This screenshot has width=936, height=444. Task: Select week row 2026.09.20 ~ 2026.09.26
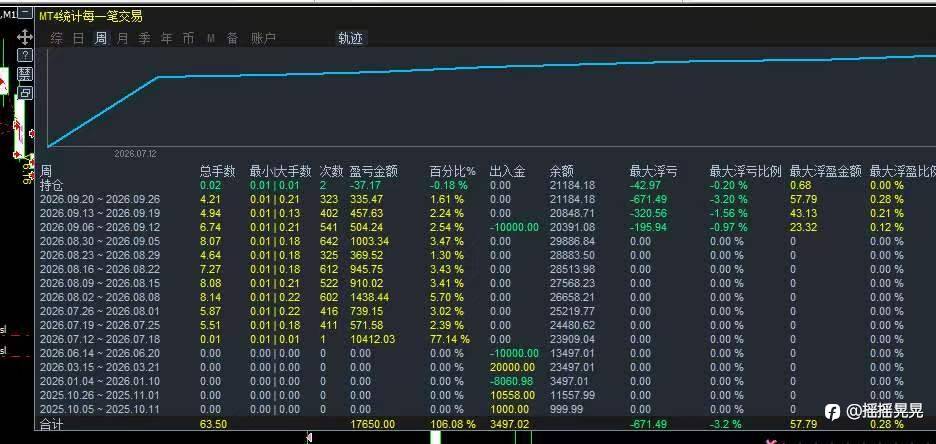point(100,199)
